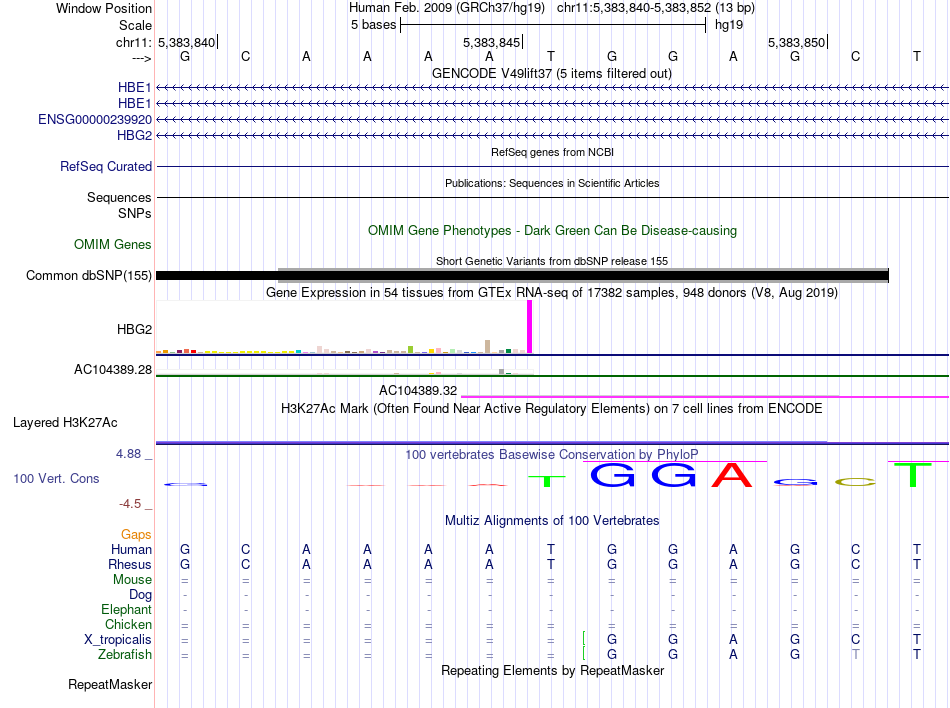Open the H3K27Ac Mark ENCODE track title
This screenshot has width=950, height=708.
pyautogui.click(x=552, y=409)
